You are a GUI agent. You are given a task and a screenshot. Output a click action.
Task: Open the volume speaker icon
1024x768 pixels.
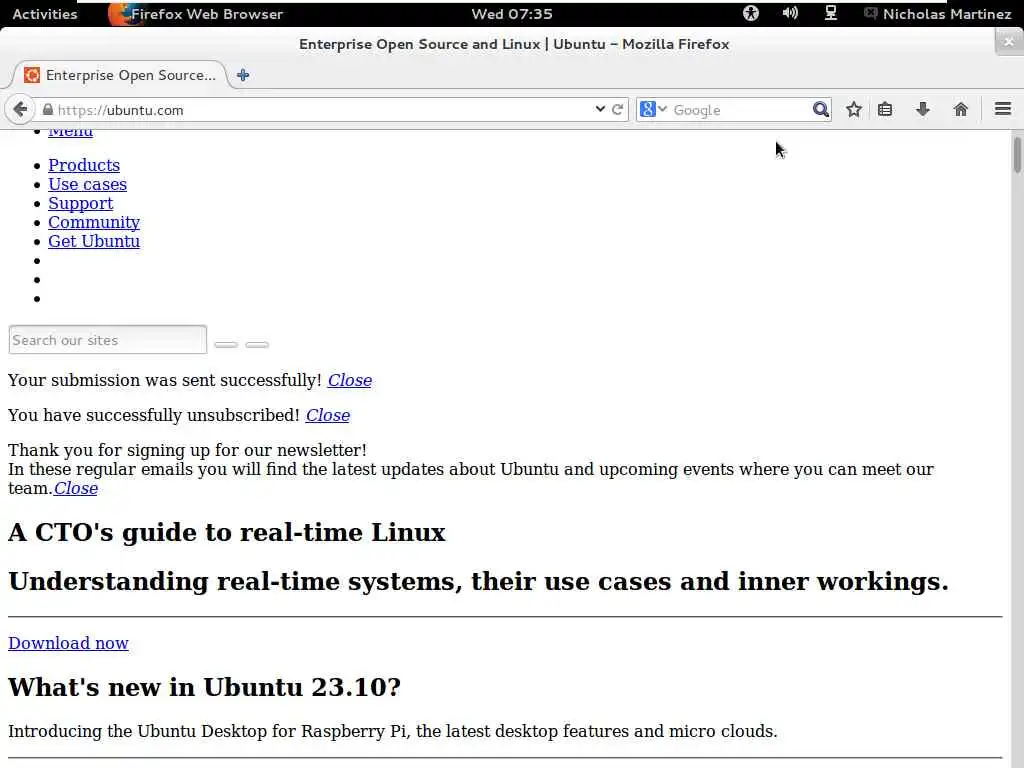tap(790, 13)
